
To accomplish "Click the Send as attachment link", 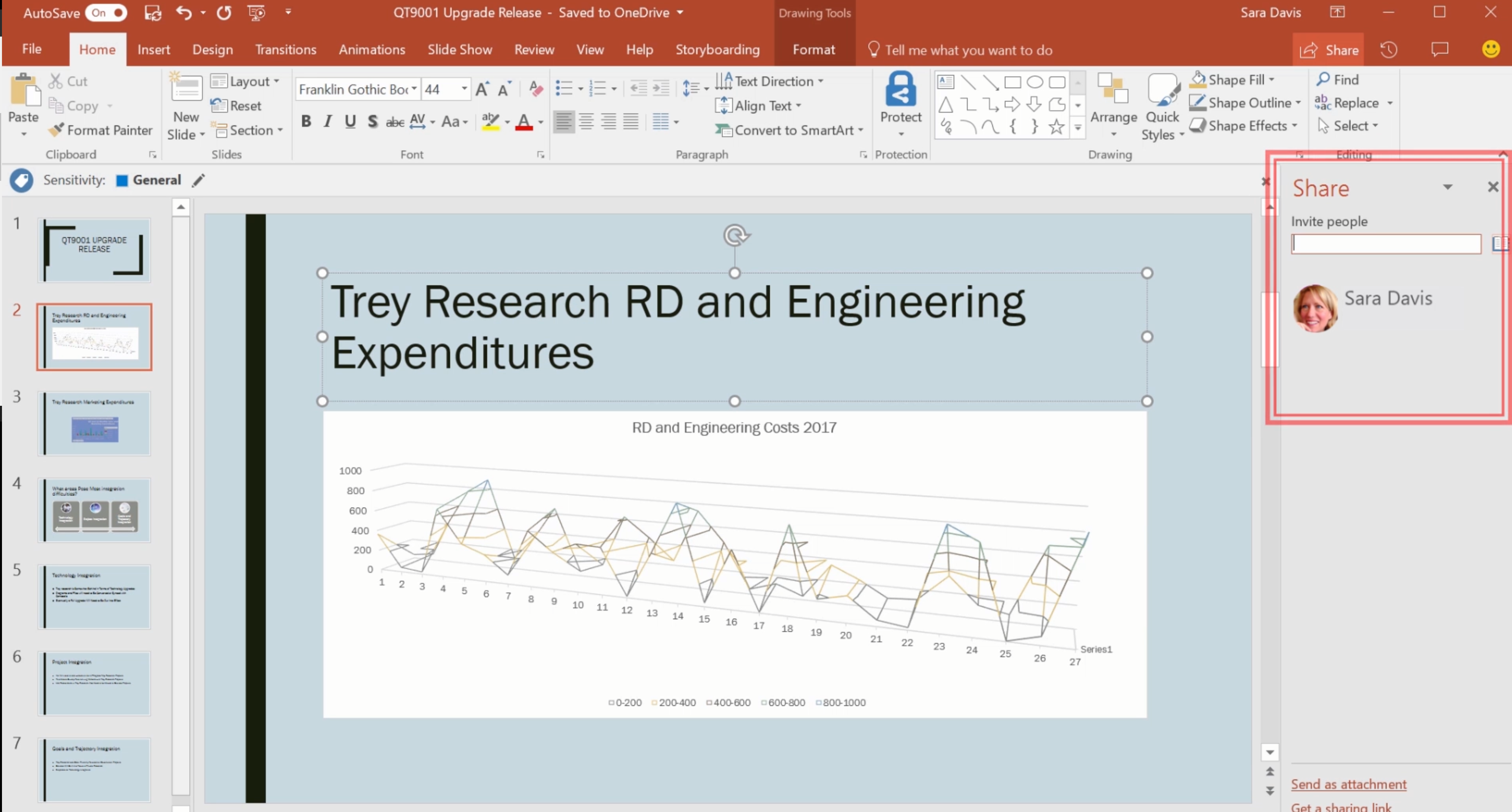I will tap(1348, 784).
